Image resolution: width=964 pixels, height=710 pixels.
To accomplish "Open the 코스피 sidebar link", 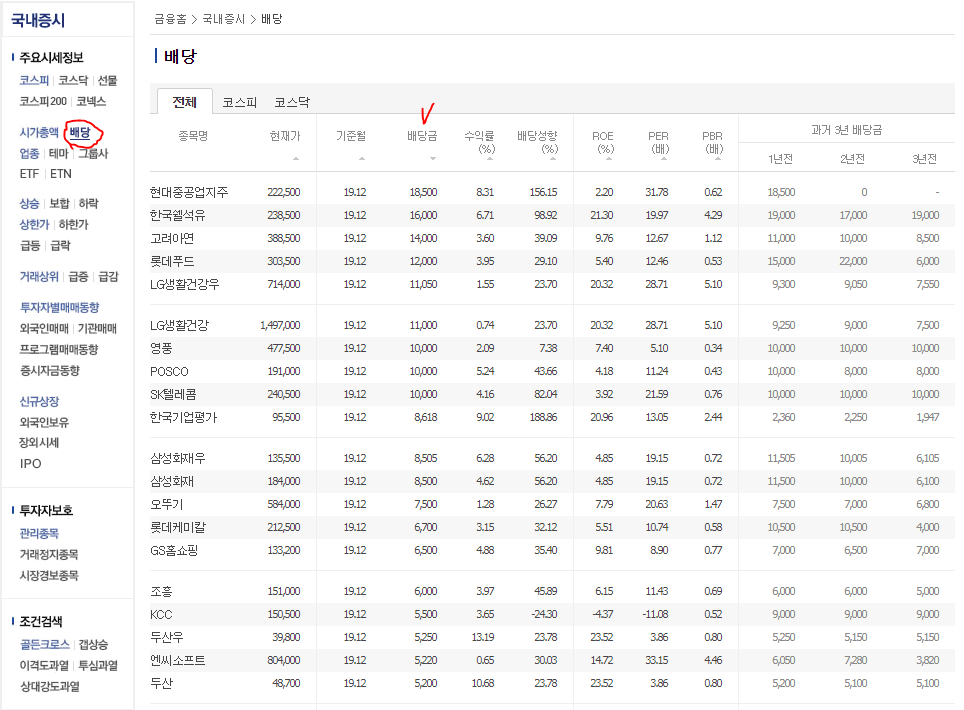I will (34, 81).
